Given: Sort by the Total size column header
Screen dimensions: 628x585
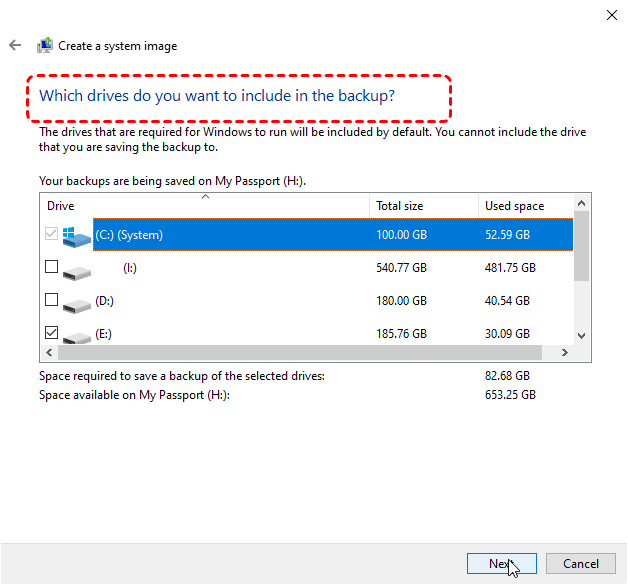Looking at the screenshot, I should click(x=422, y=206).
